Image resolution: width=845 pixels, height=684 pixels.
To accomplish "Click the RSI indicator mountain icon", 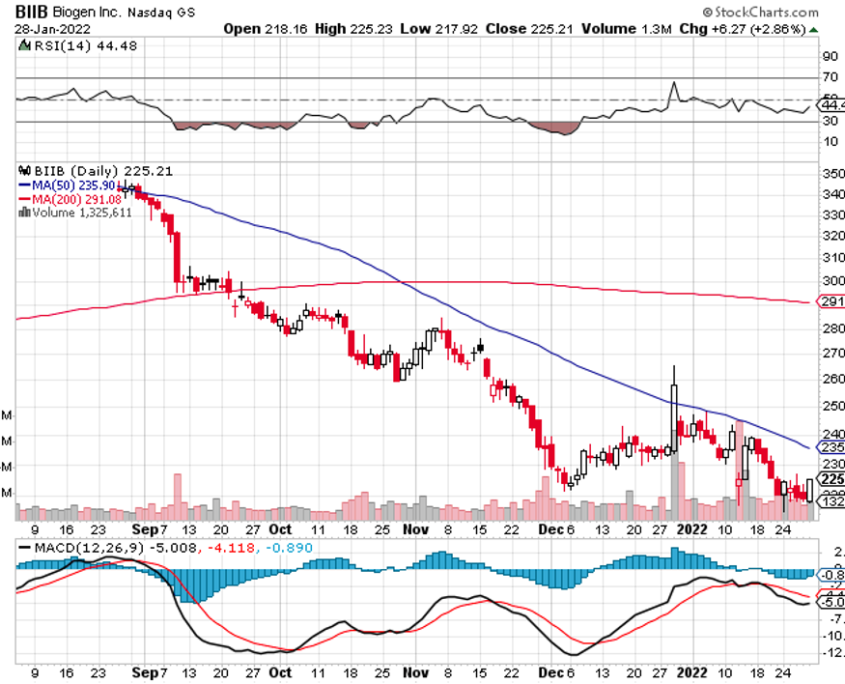I will click(x=24, y=46).
